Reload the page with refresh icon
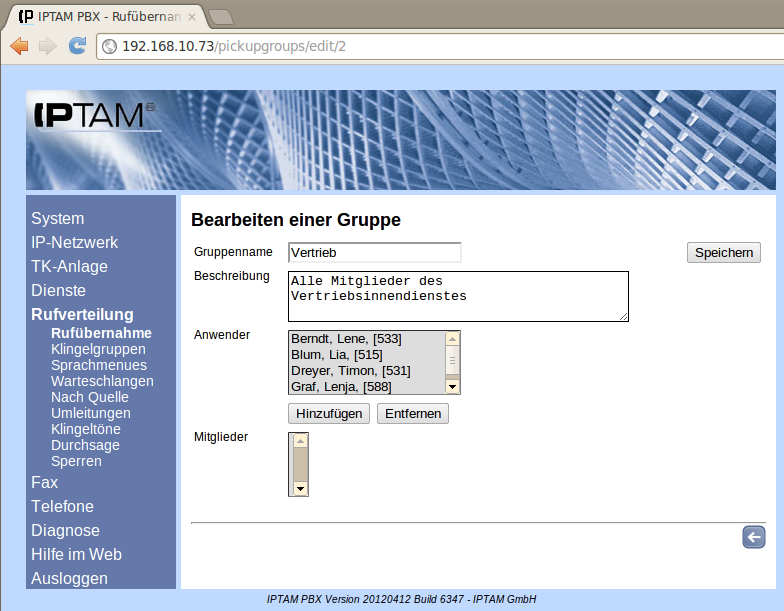 77,46
